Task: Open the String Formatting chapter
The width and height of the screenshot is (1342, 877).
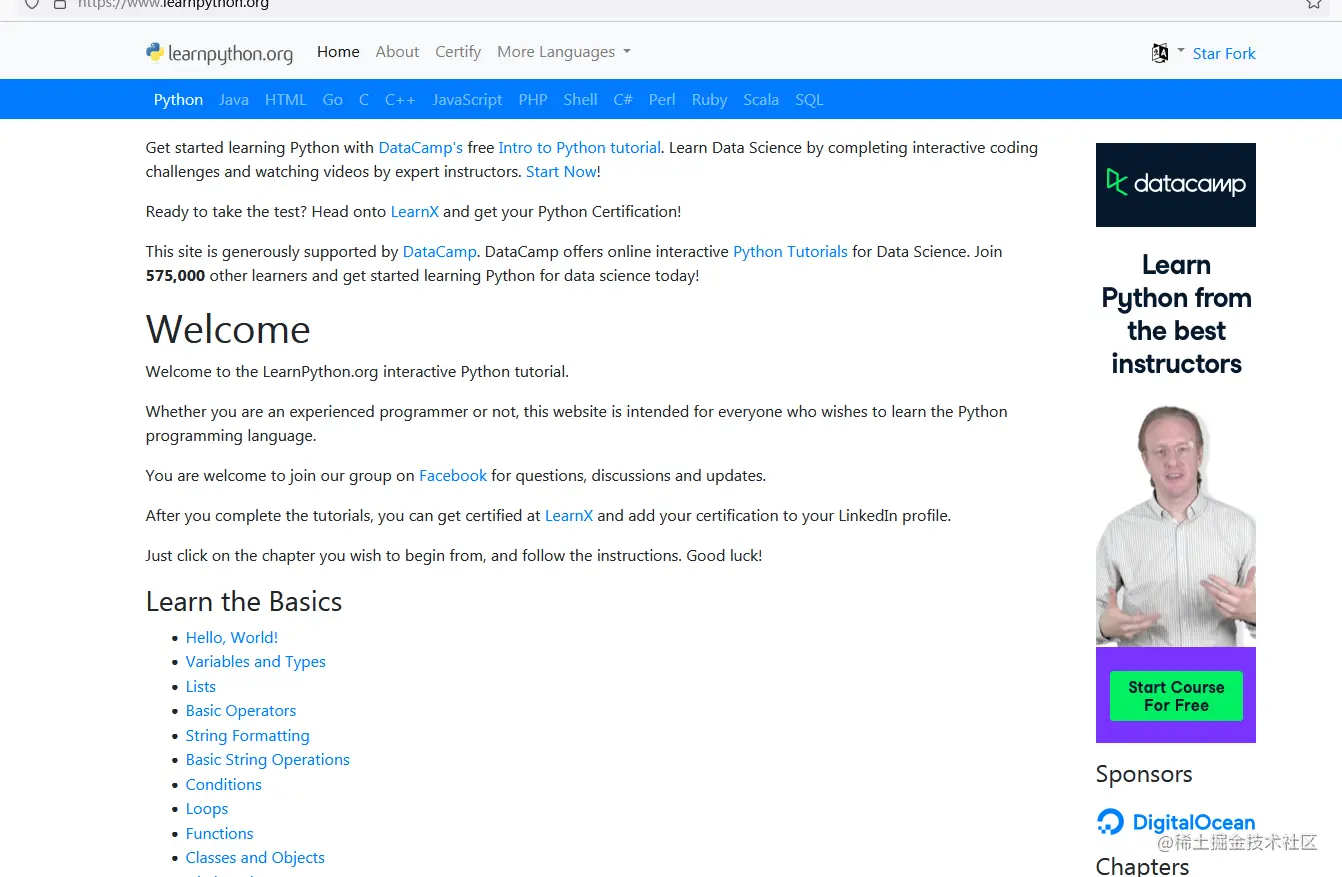Action: tap(248, 736)
